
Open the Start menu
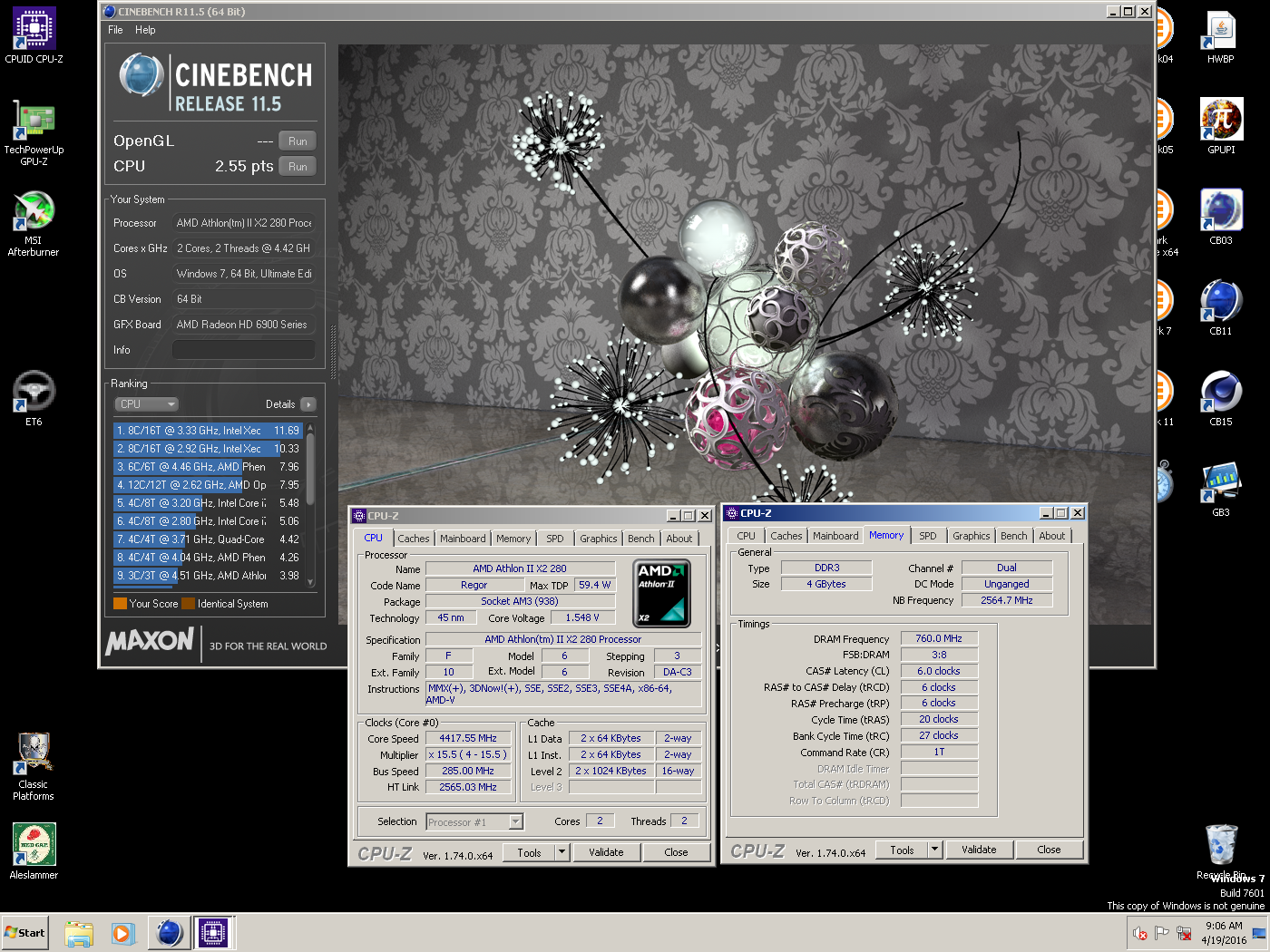(24, 933)
